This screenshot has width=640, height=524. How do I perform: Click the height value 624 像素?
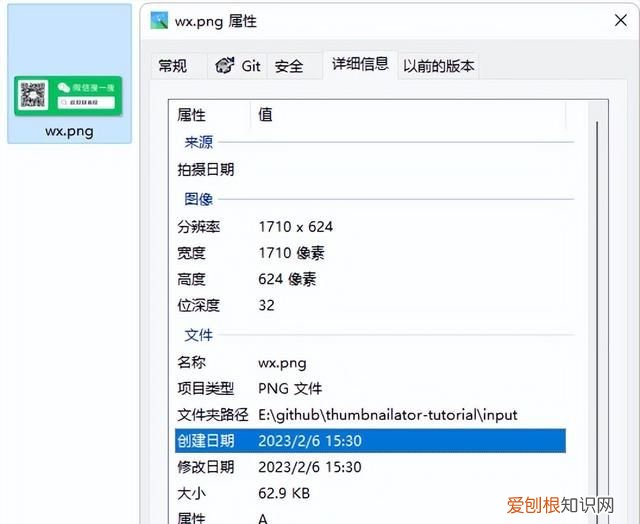click(x=287, y=279)
